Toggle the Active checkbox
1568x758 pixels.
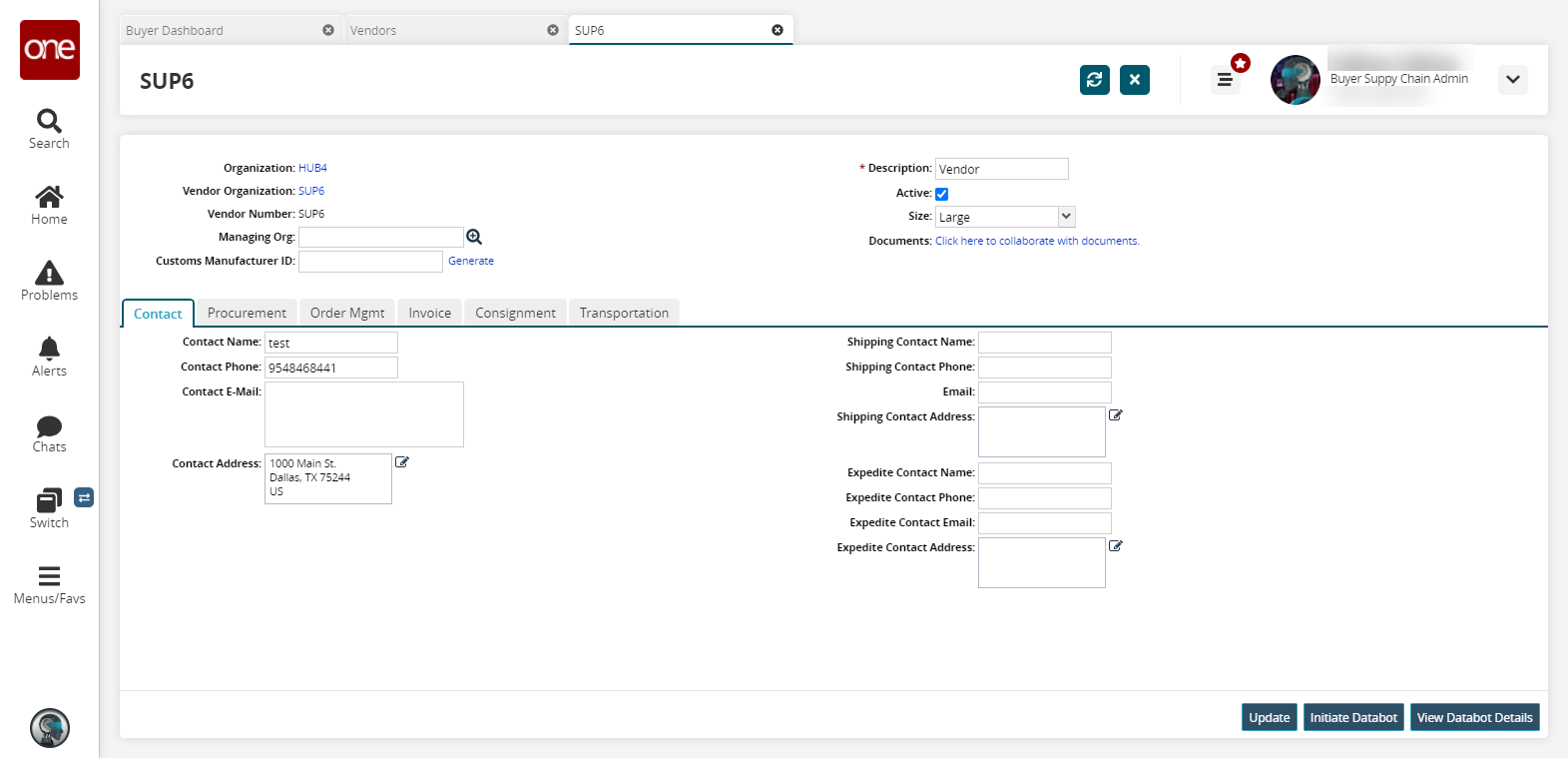tap(941, 194)
